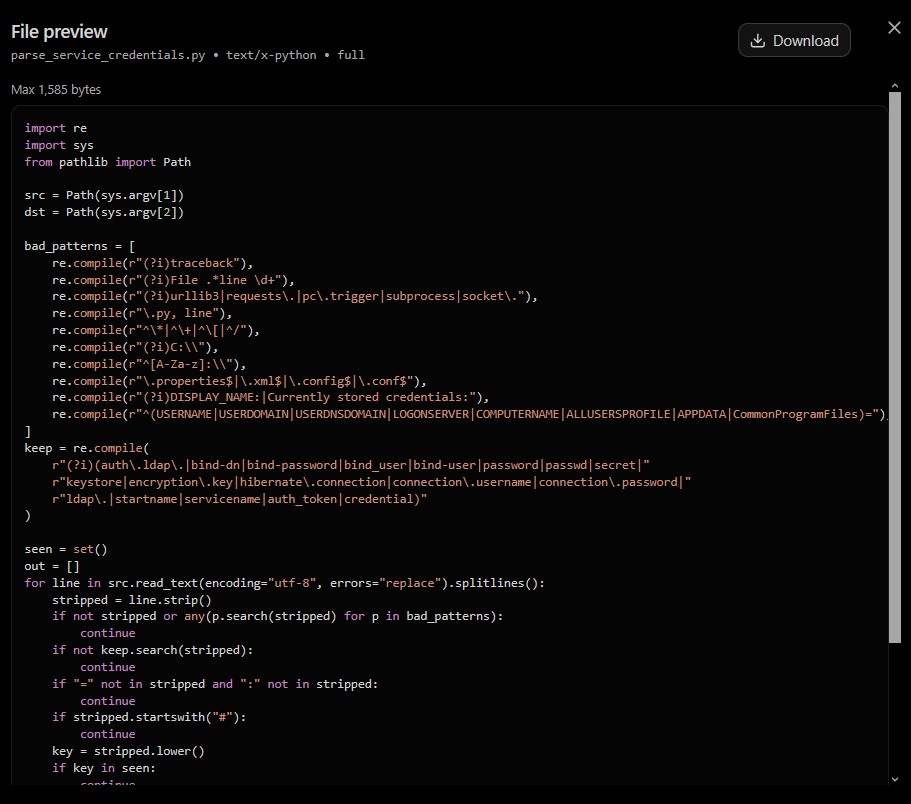Click the "\.py, line" regex line
The width and height of the screenshot is (911, 804).
click(142, 313)
